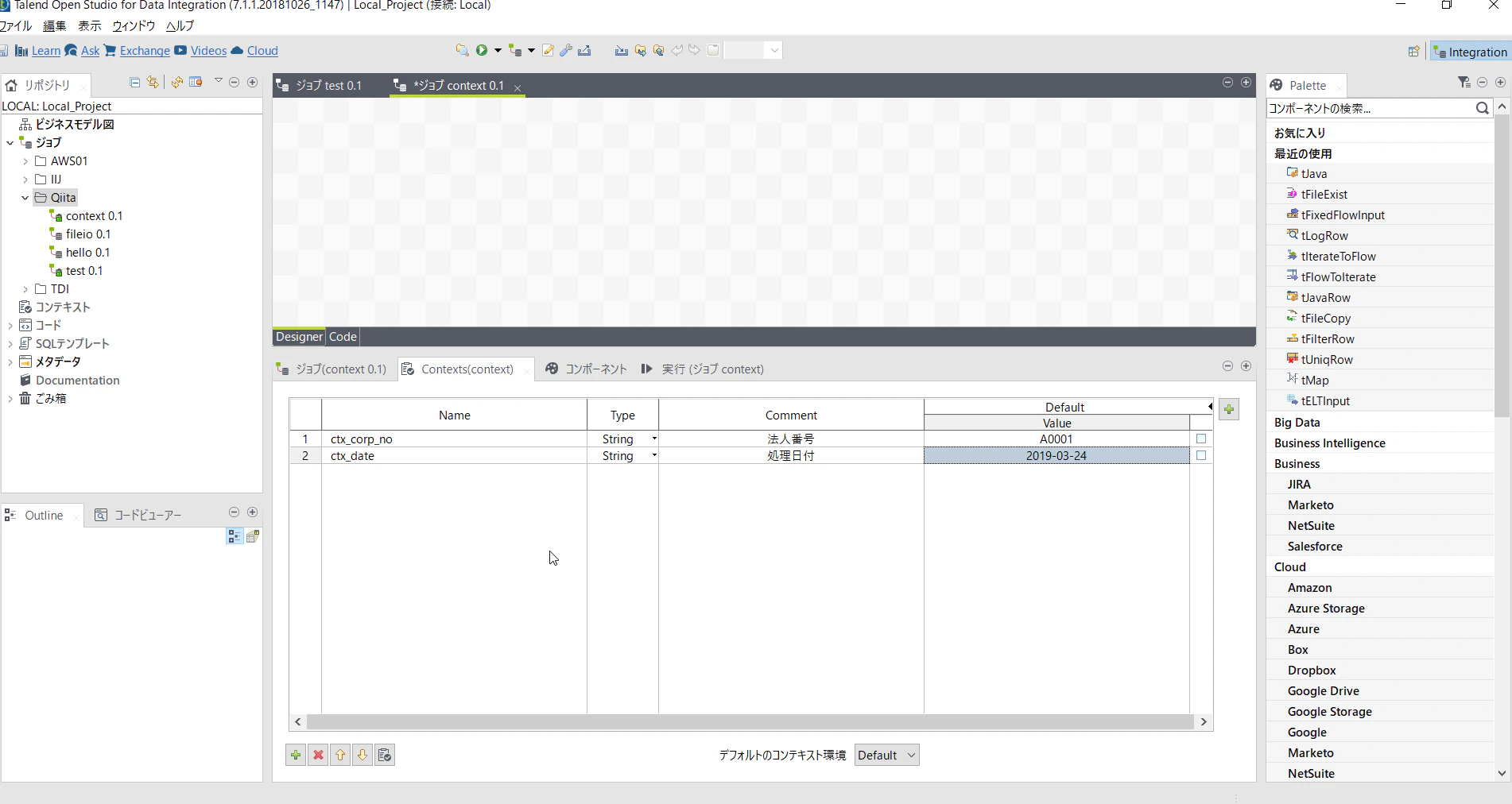Select the tJava component in the palette
Viewport: 1512px width, 804px height.
(1313, 173)
